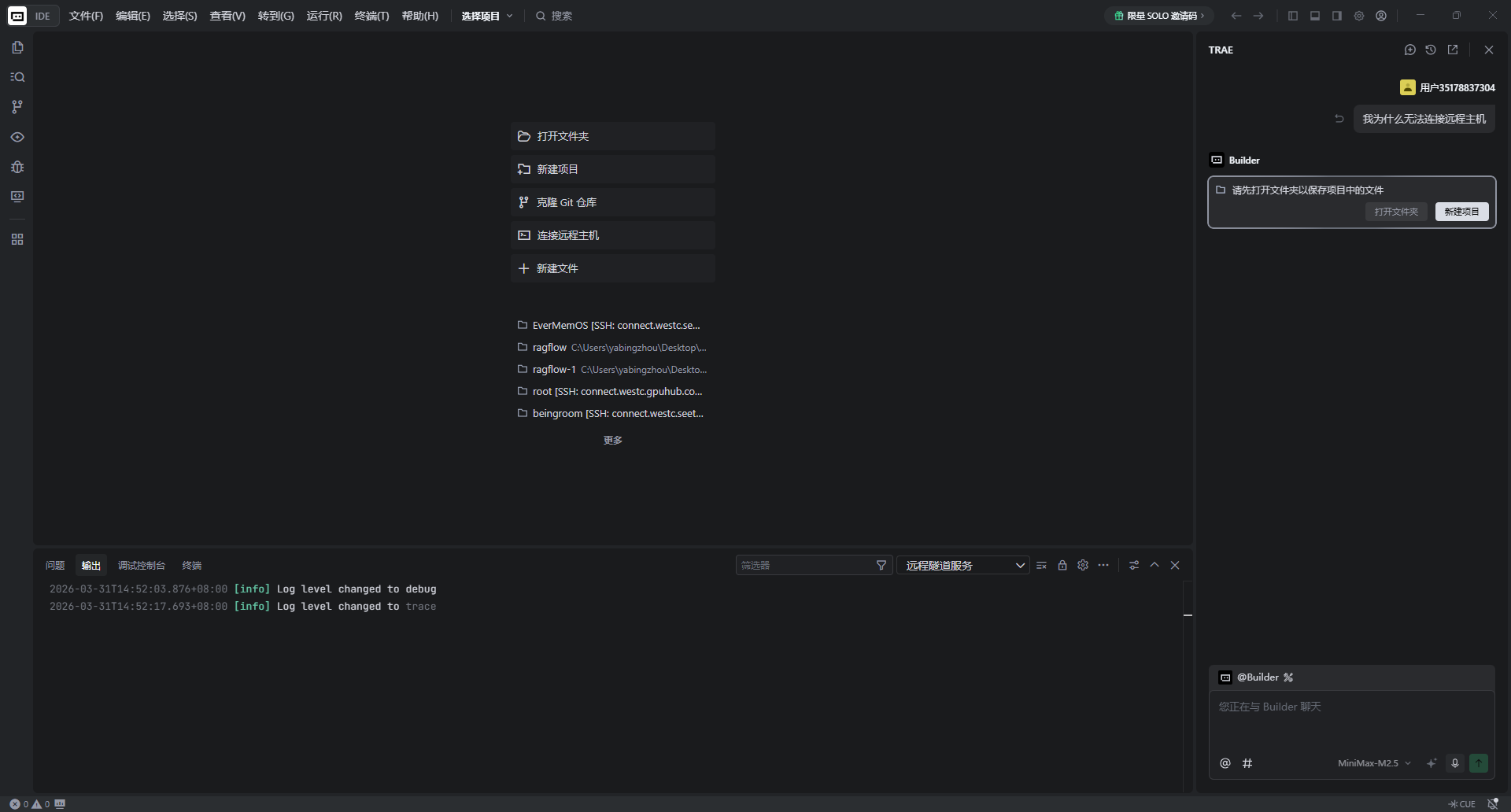This screenshot has width=1511, height=812.
Task: Expand the 选择项目 project dropdown
Action: click(x=487, y=16)
